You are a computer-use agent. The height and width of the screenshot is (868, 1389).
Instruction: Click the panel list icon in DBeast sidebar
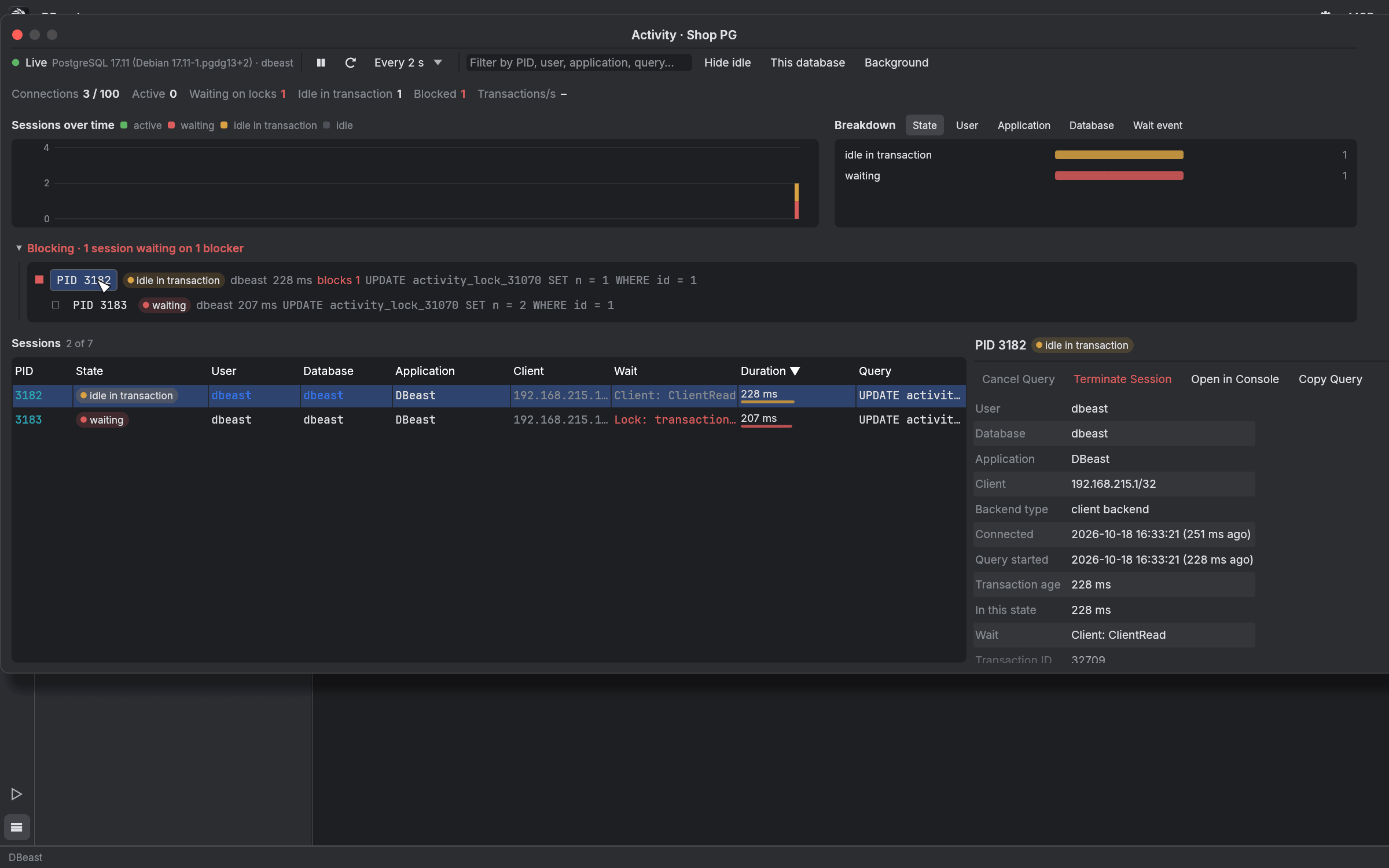[x=17, y=827]
